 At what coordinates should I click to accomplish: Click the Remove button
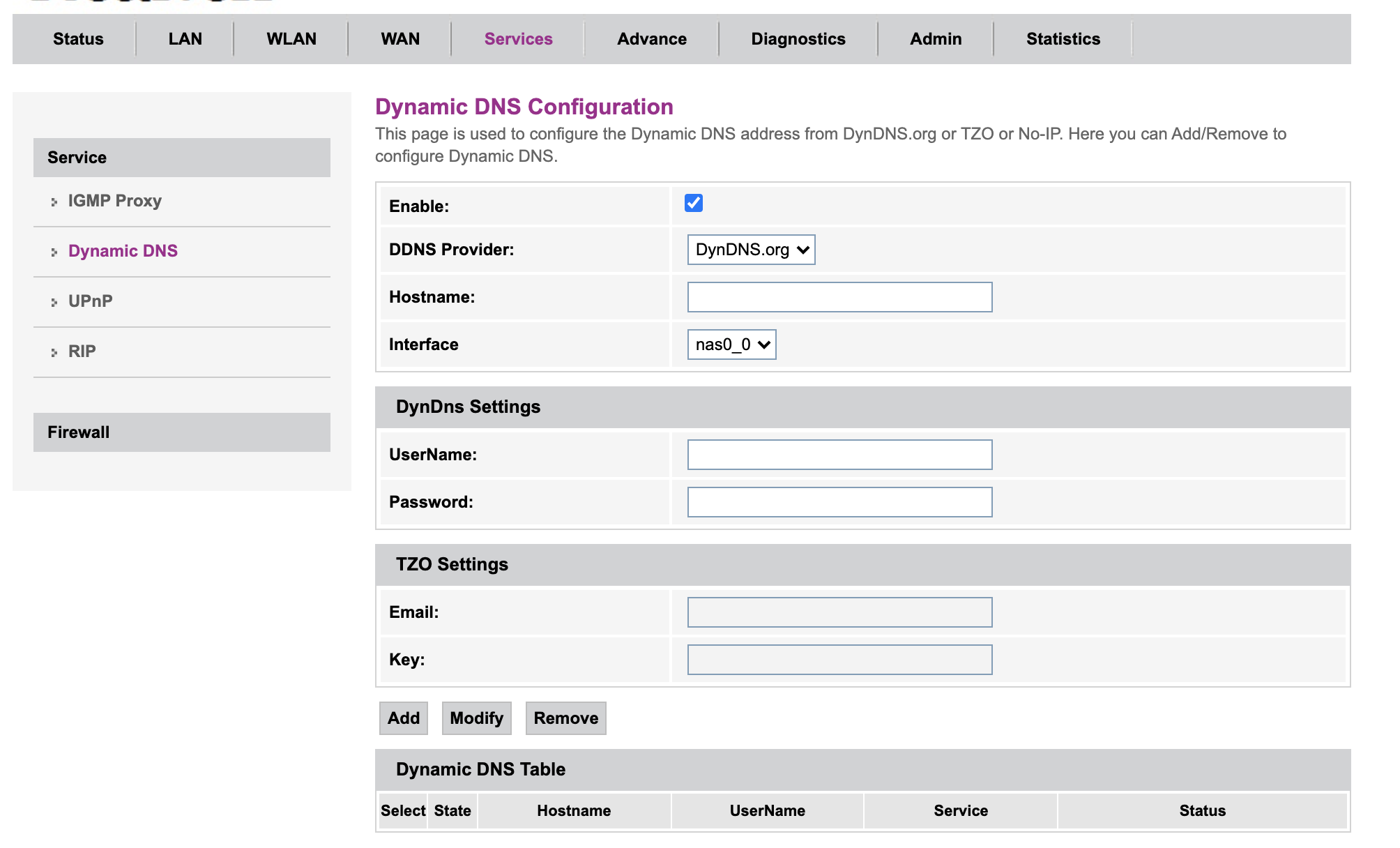565,718
